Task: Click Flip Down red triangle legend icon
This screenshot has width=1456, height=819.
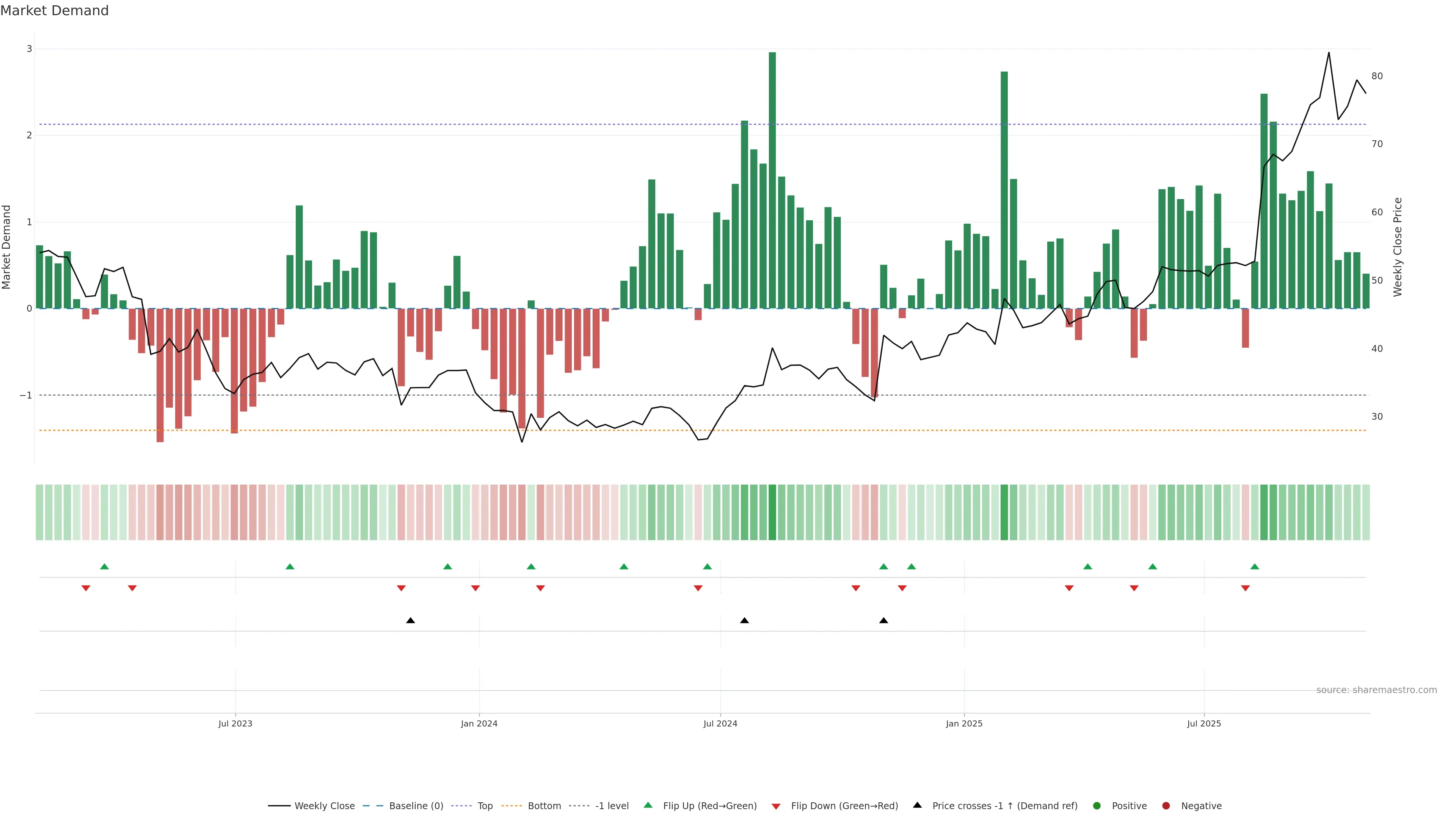Action: point(776,806)
